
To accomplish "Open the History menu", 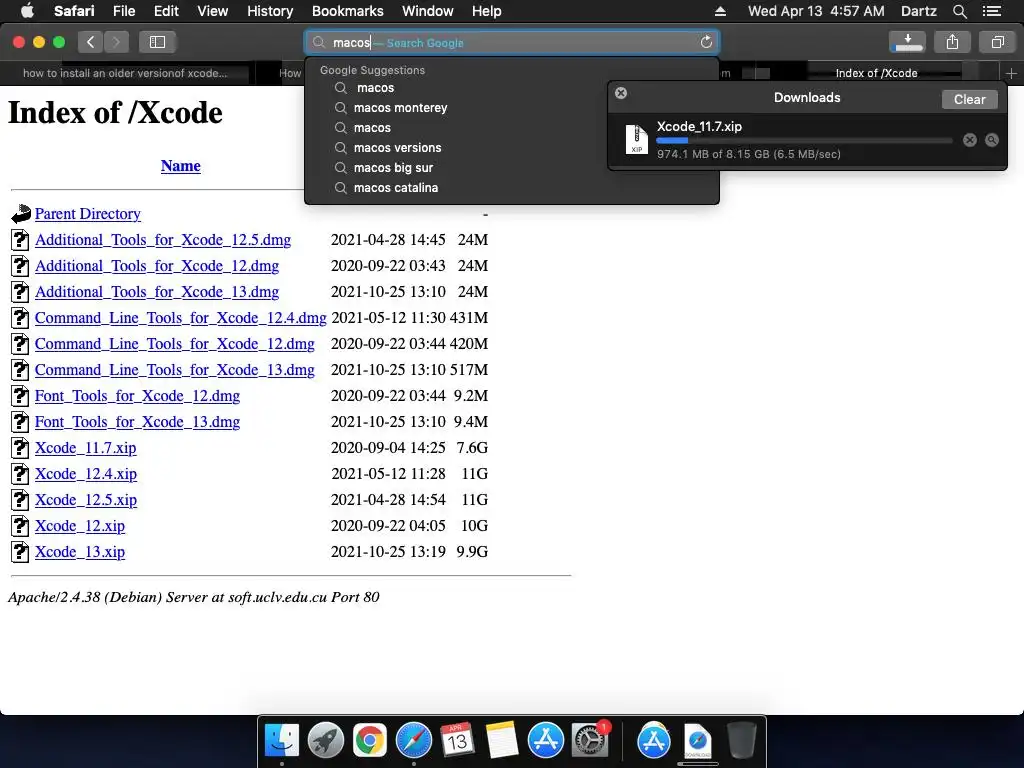I will point(270,11).
